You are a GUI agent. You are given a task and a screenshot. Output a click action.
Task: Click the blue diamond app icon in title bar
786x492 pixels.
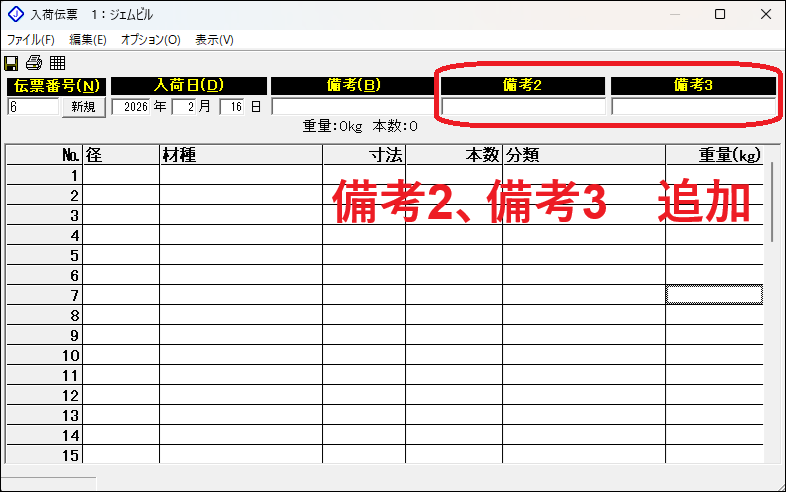click(15, 16)
